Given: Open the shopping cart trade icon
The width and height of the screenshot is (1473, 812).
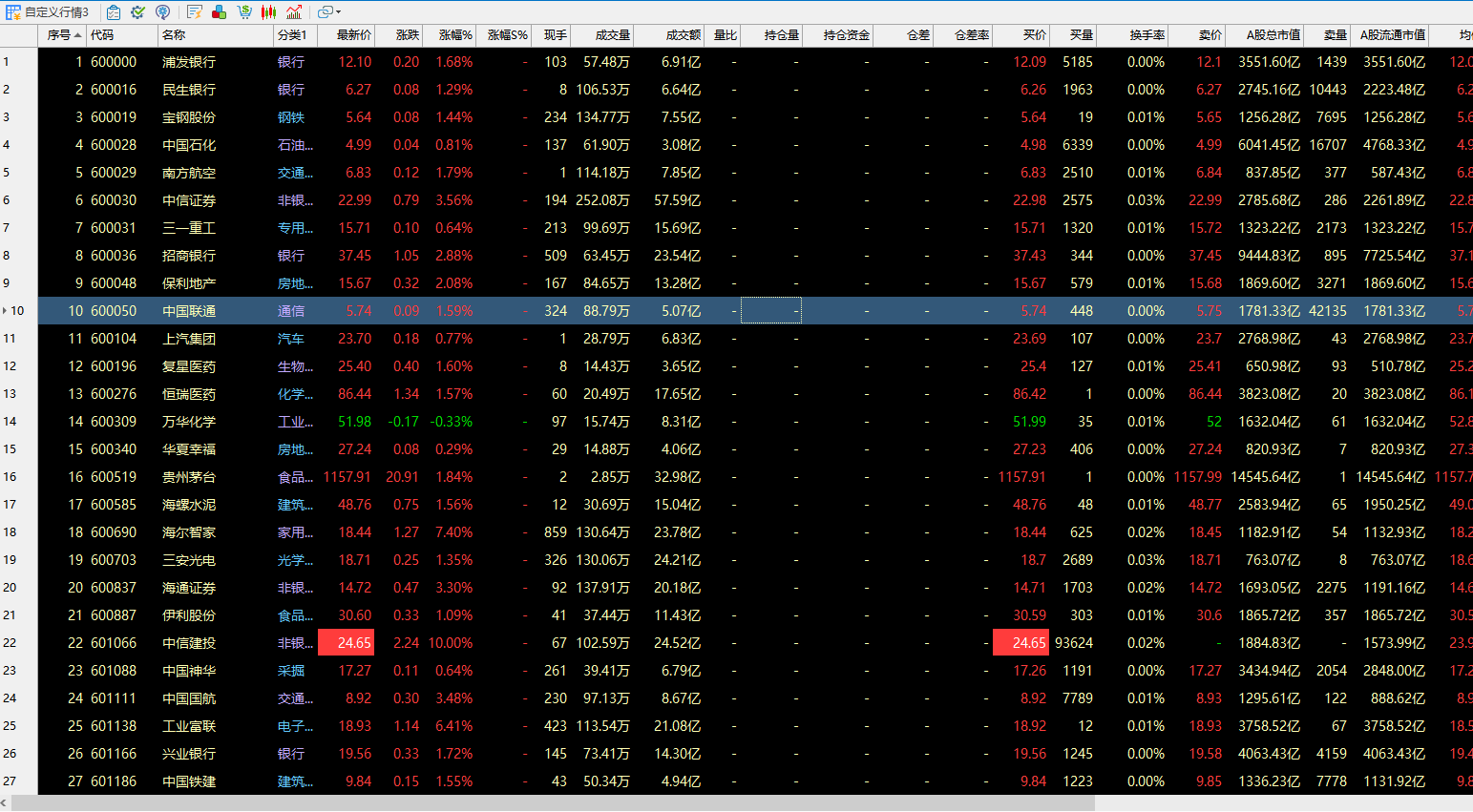Looking at the screenshot, I should 244,12.
